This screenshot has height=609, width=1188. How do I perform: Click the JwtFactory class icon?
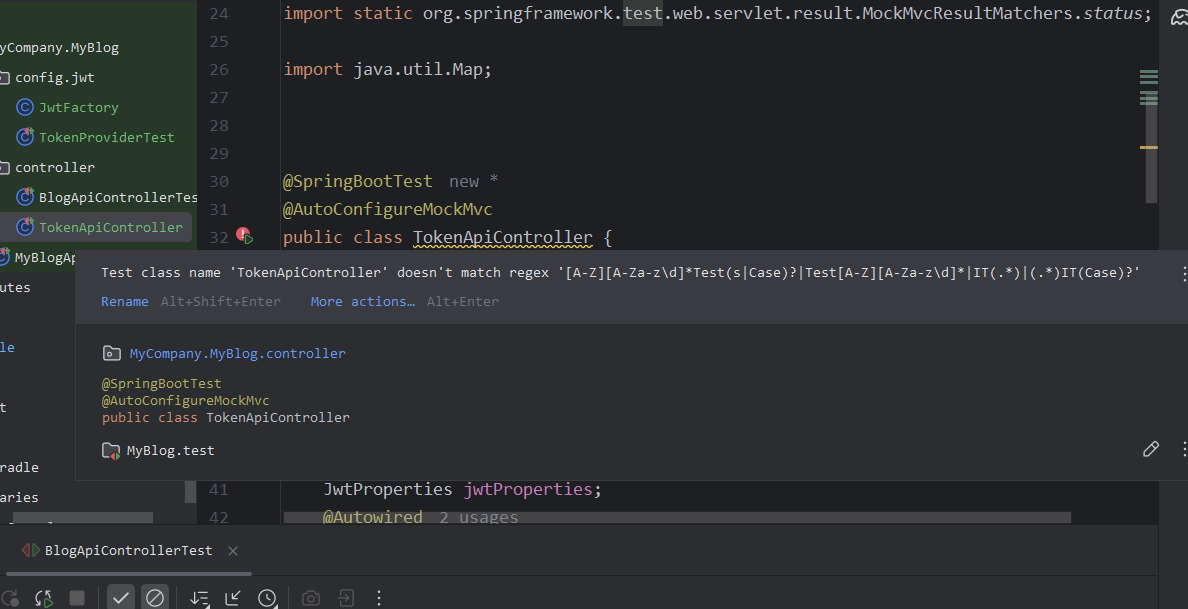tap(25, 108)
